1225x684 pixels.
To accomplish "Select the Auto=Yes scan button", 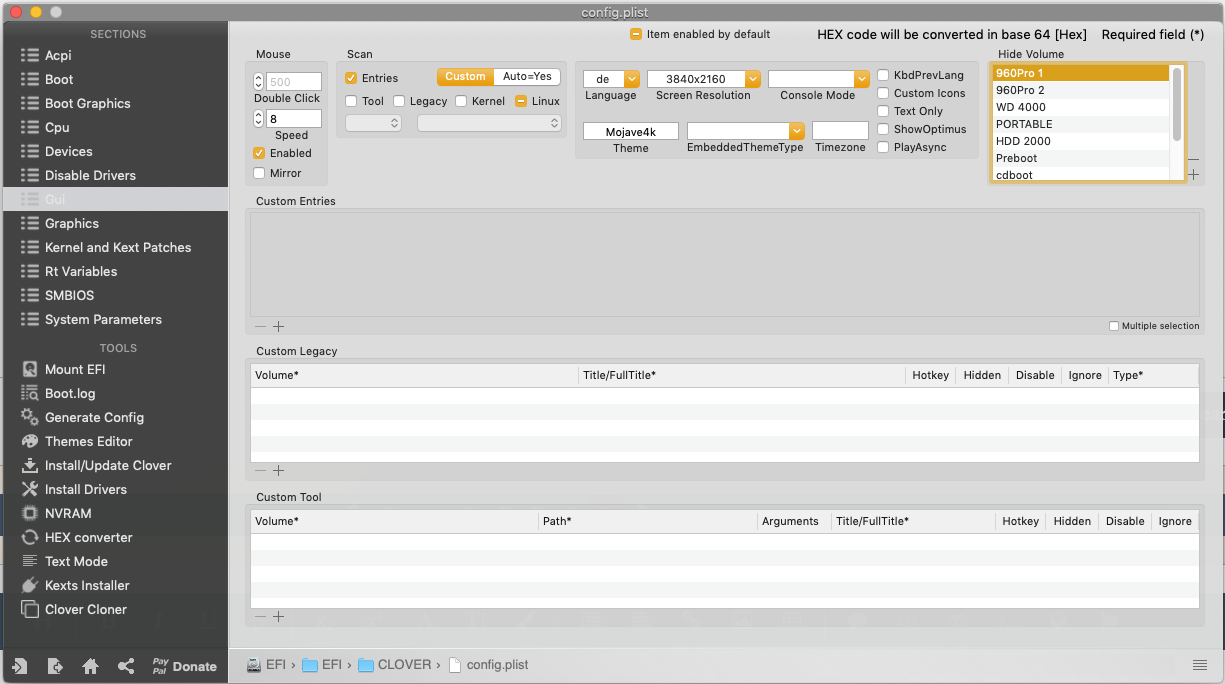I will pyautogui.click(x=527, y=77).
